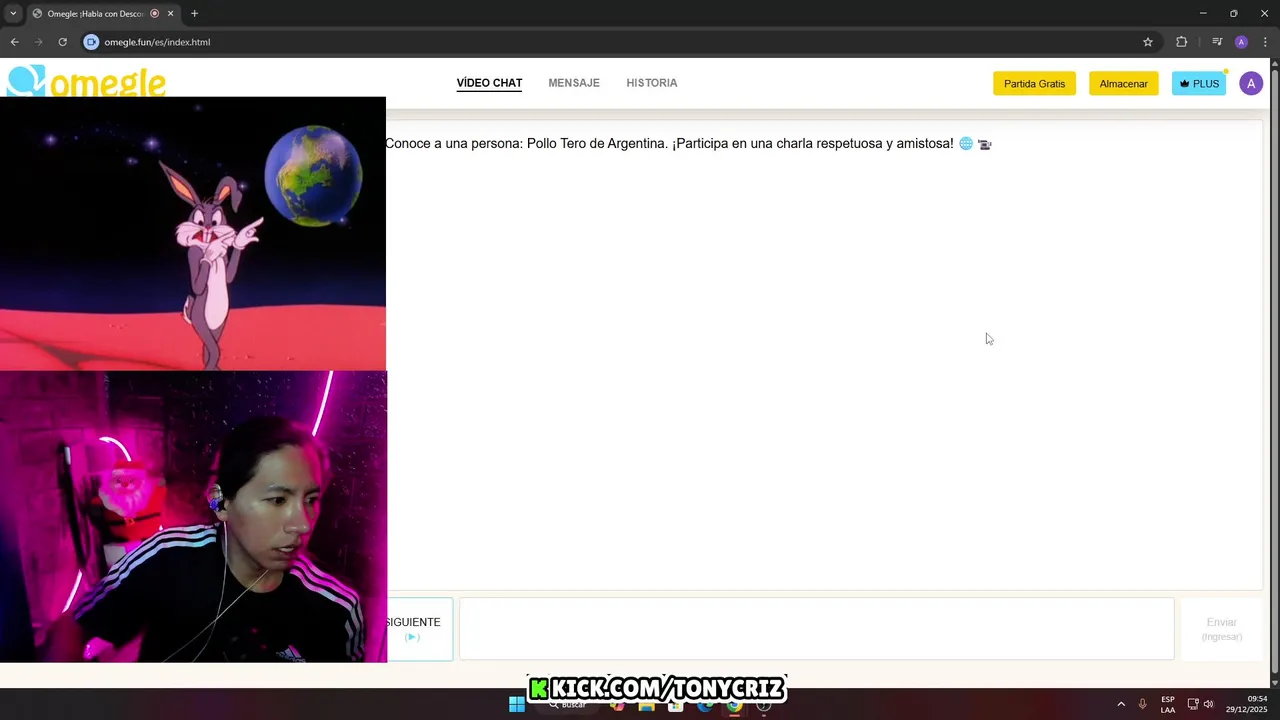Screen dimensions: 1280x720
Task: Click the recording indicator on Omegle tab
Action: 154,14
